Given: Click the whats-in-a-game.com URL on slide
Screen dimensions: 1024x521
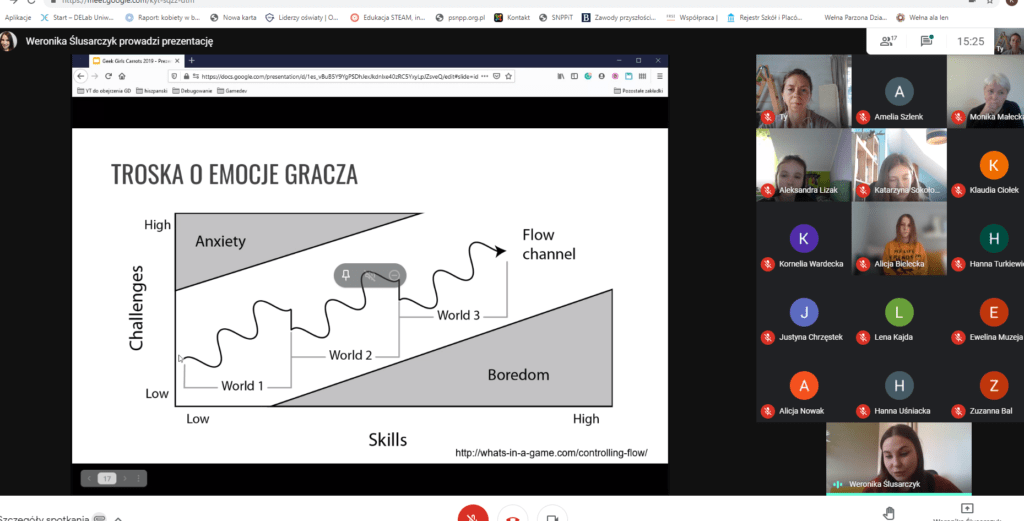Looking at the screenshot, I should pyautogui.click(x=551, y=452).
